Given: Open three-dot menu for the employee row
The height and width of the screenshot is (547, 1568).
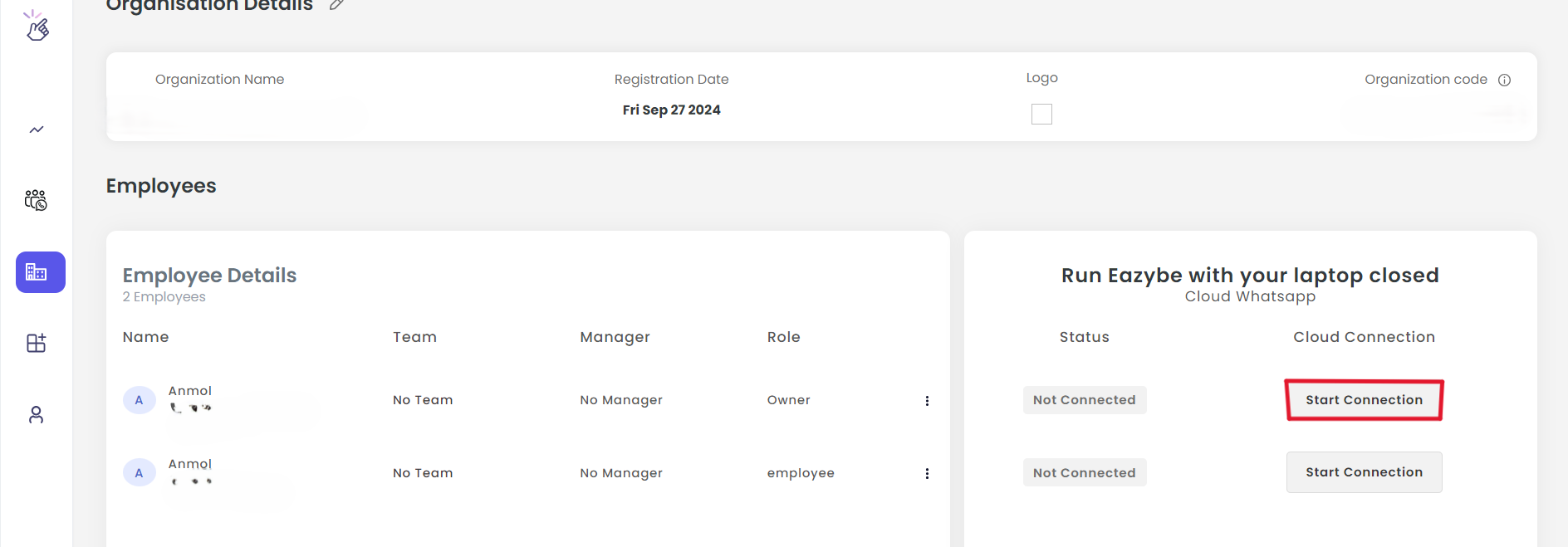Looking at the screenshot, I should pos(927,473).
